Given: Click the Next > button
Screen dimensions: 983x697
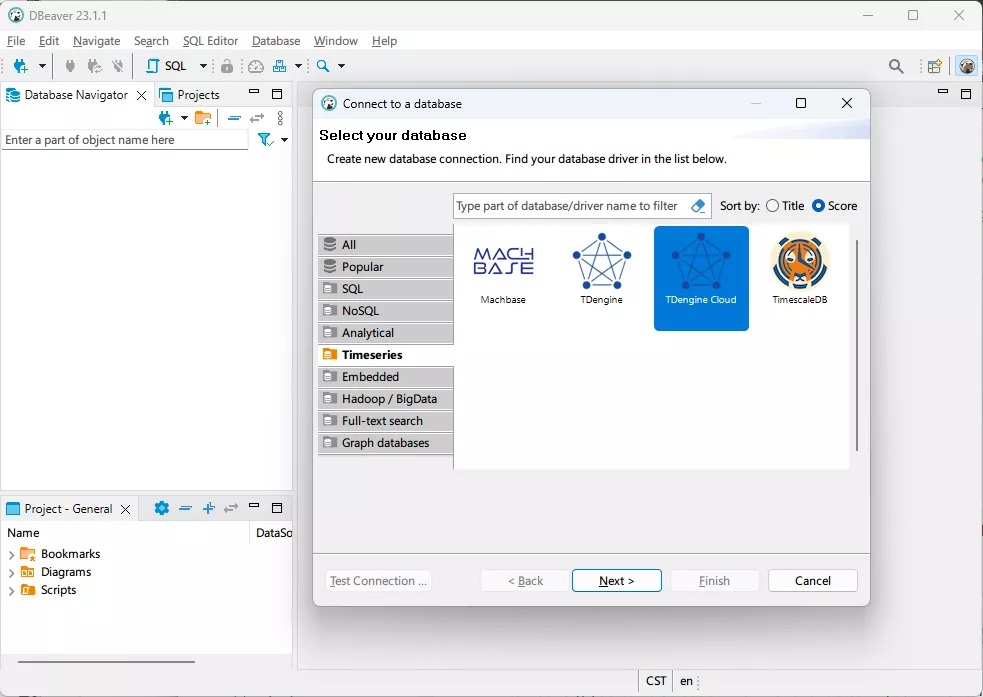Looking at the screenshot, I should pyautogui.click(x=616, y=581).
